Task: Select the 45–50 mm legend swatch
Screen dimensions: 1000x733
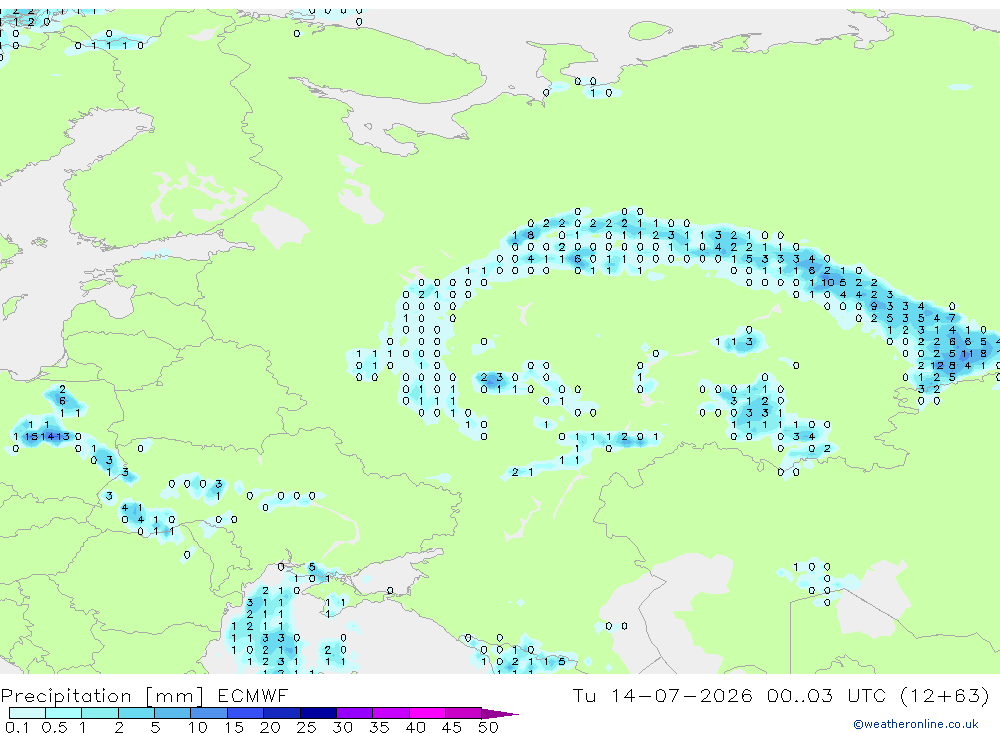Action: coord(464,713)
